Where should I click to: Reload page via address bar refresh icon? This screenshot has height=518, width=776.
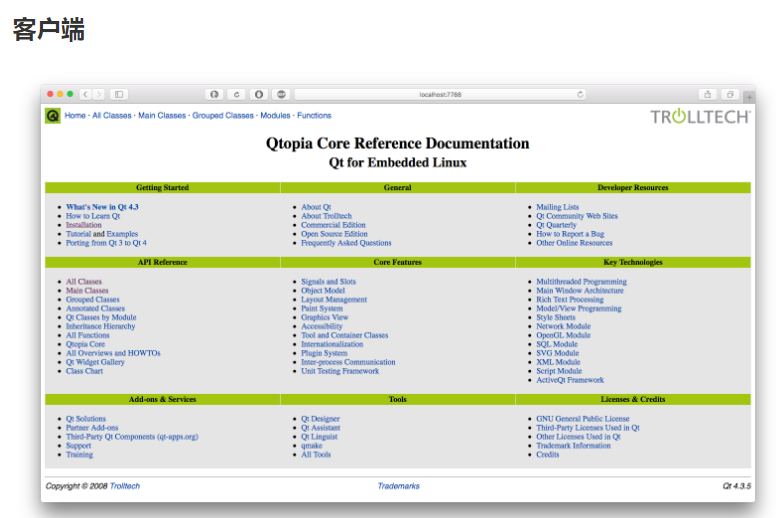pyautogui.click(x=580, y=94)
